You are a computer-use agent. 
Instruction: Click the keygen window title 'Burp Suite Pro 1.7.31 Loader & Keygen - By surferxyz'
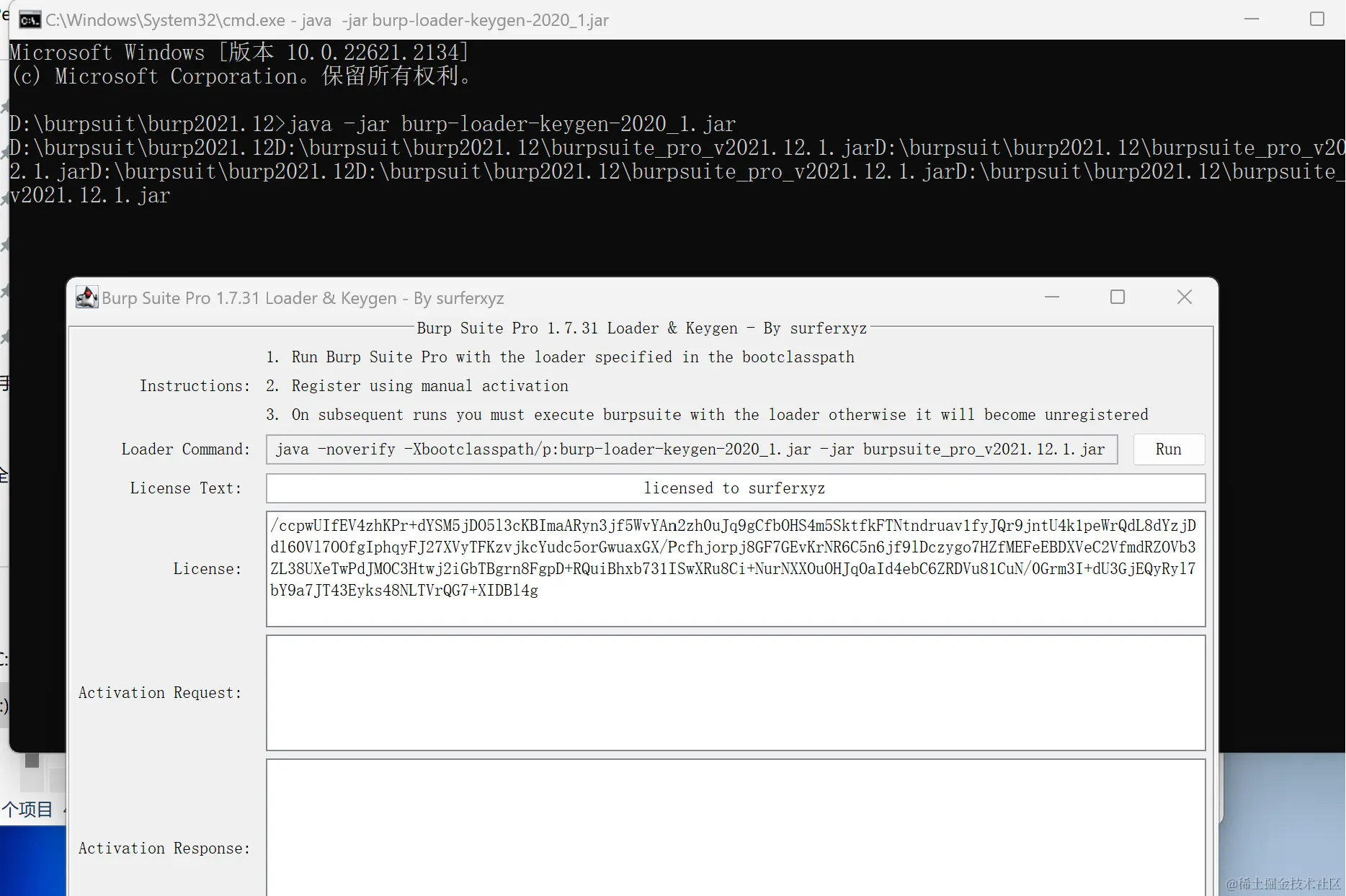pos(303,298)
